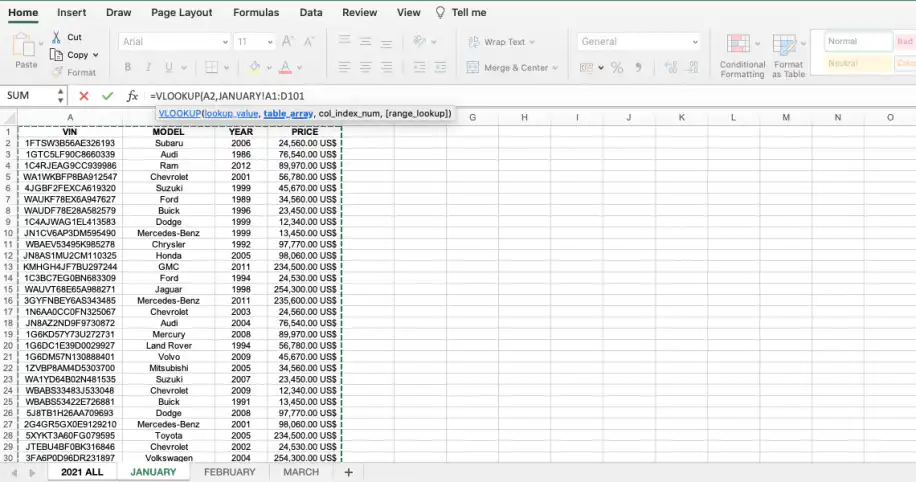Expand the Copy options arrow
916x482 pixels.
click(x=96, y=55)
